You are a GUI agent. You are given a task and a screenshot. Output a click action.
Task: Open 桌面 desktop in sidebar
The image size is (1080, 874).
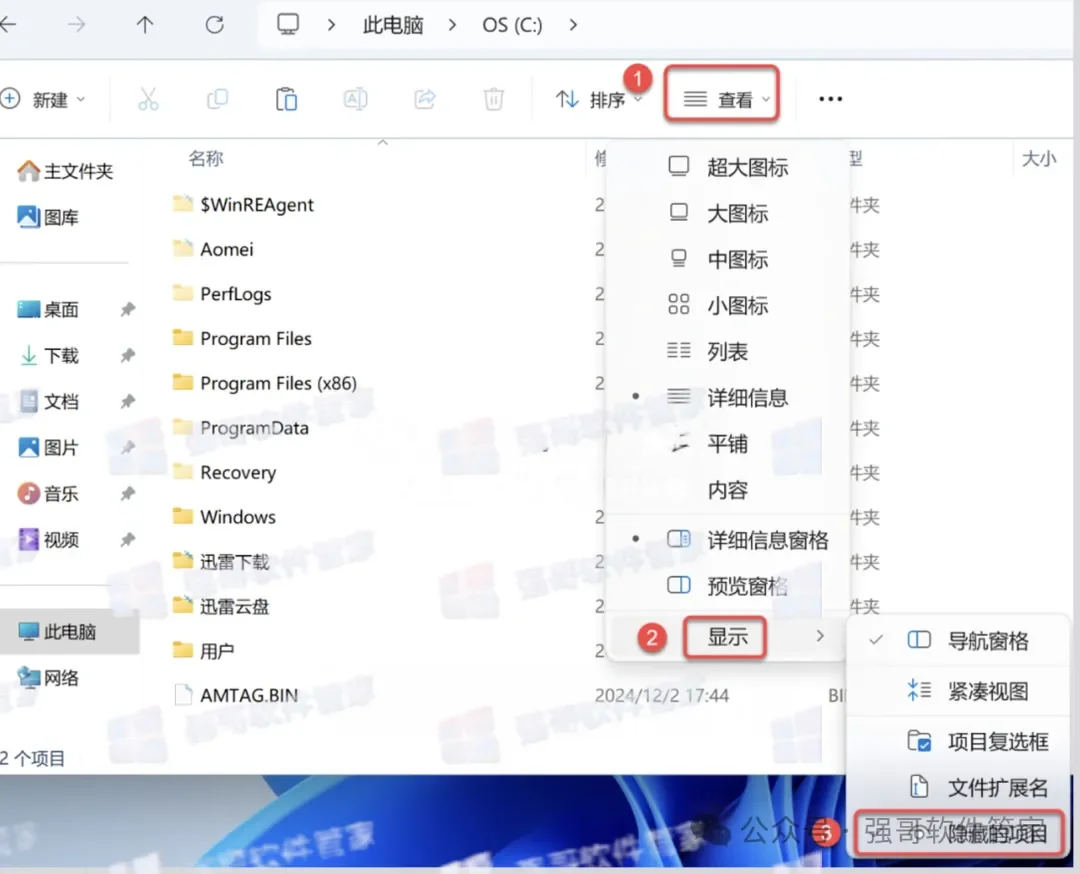pos(48,309)
